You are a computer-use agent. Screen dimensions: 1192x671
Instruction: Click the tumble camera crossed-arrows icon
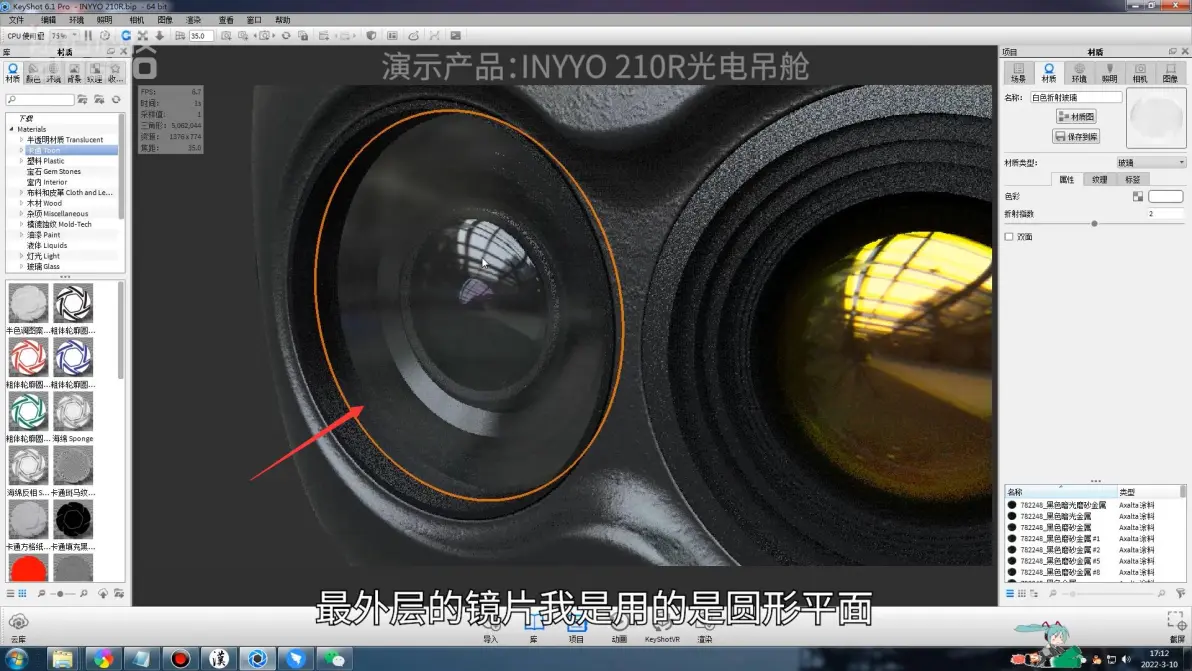[x=142, y=36]
